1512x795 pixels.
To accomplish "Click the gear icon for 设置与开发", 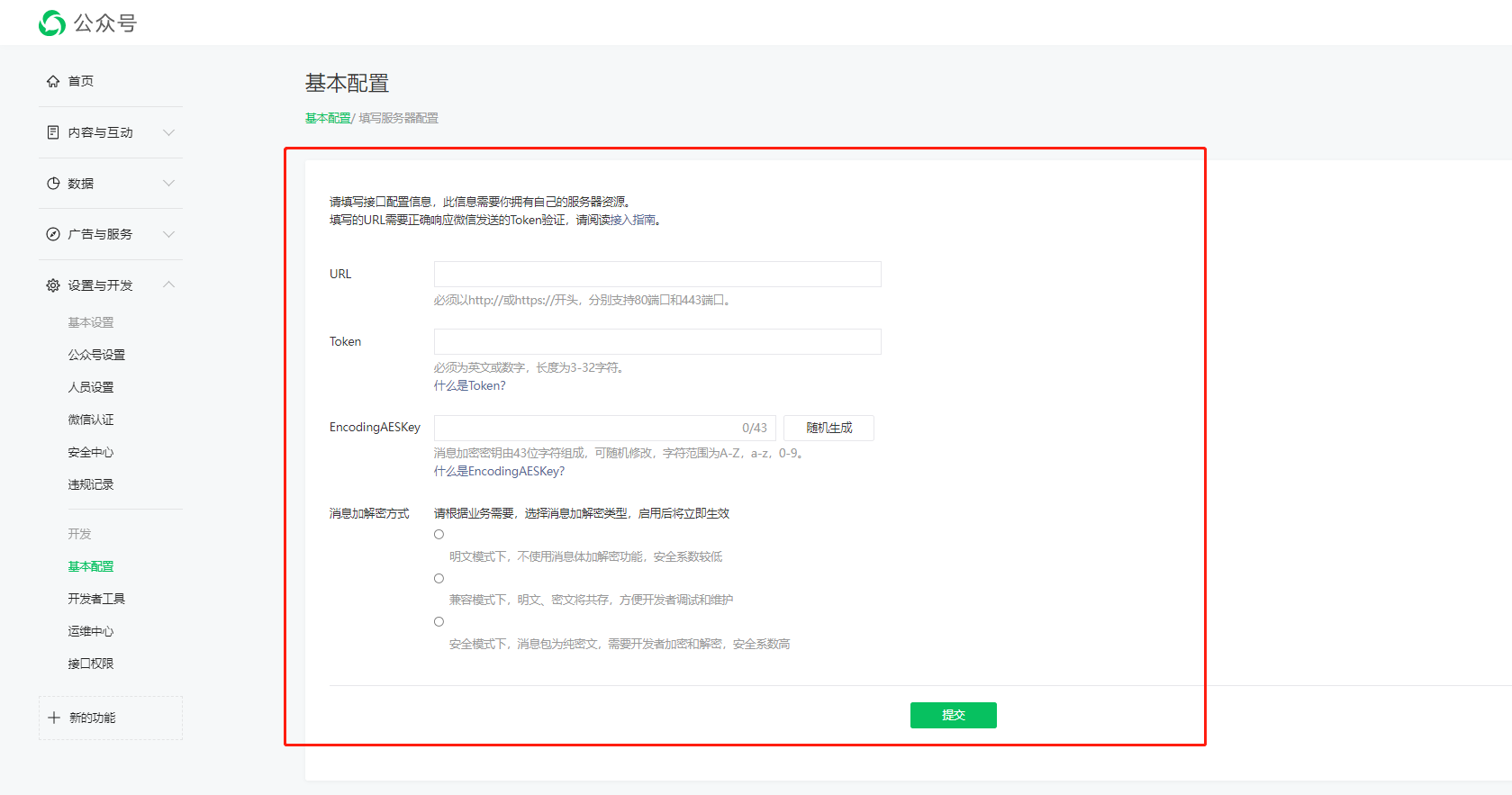I will pyautogui.click(x=53, y=285).
